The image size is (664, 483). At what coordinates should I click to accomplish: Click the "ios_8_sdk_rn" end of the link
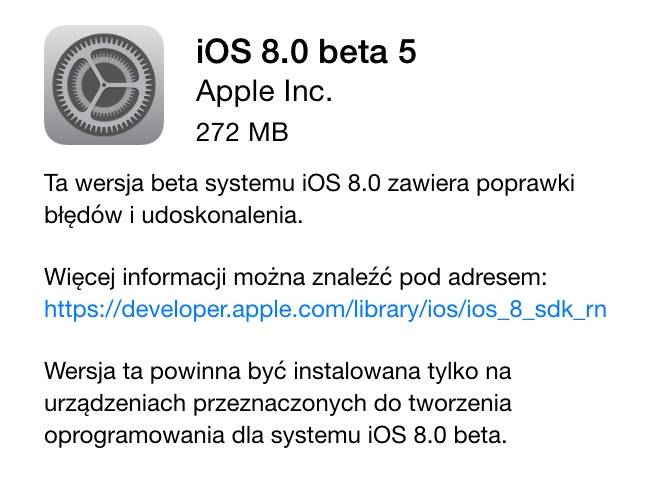(x=536, y=310)
